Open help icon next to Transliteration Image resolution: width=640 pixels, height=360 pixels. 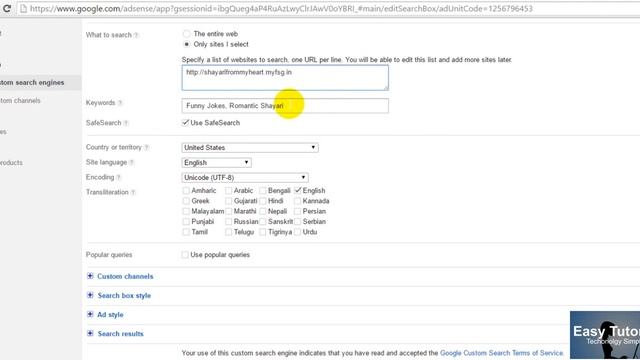pyautogui.click(x=133, y=192)
